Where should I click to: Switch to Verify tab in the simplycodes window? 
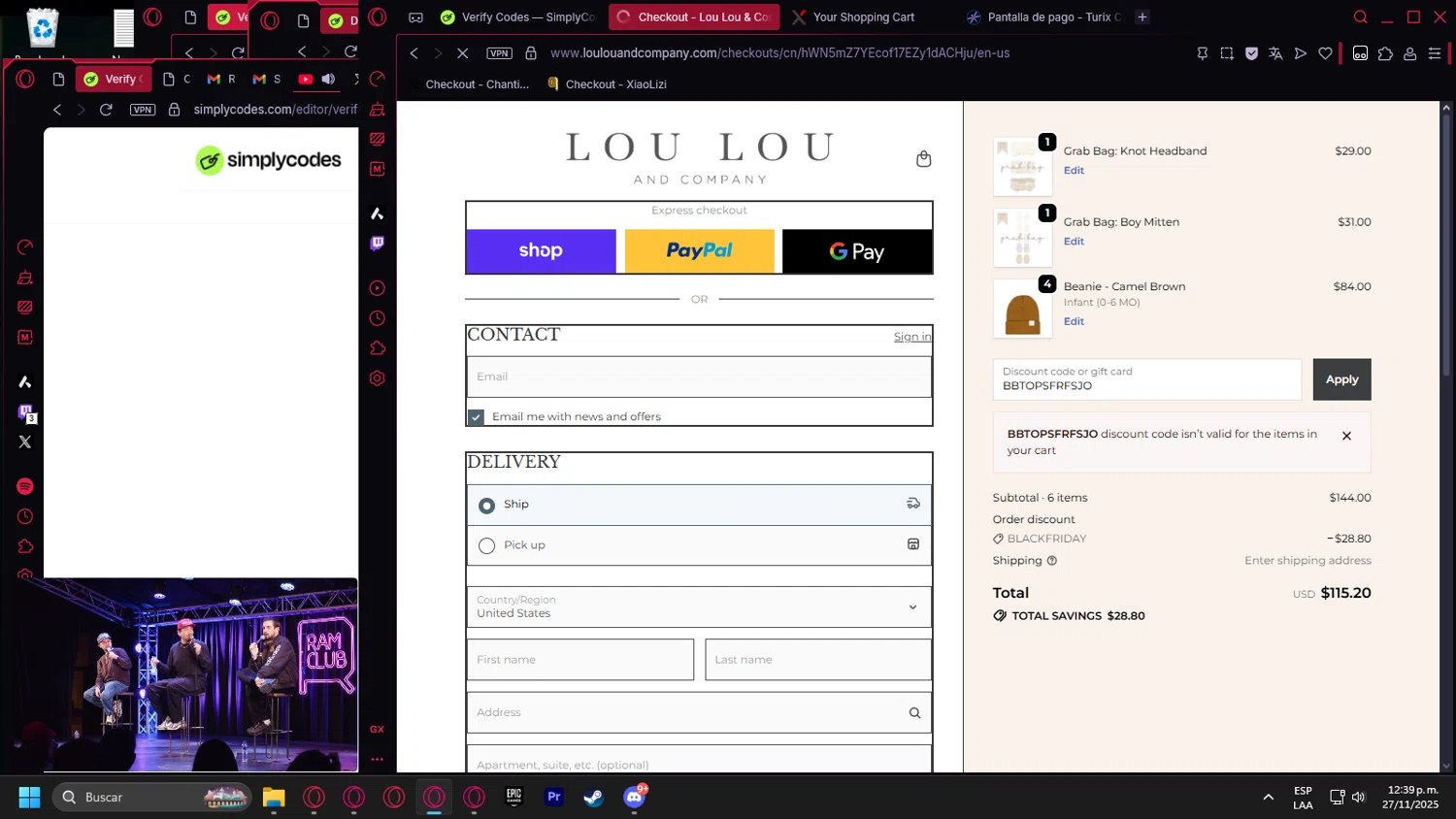click(x=116, y=79)
